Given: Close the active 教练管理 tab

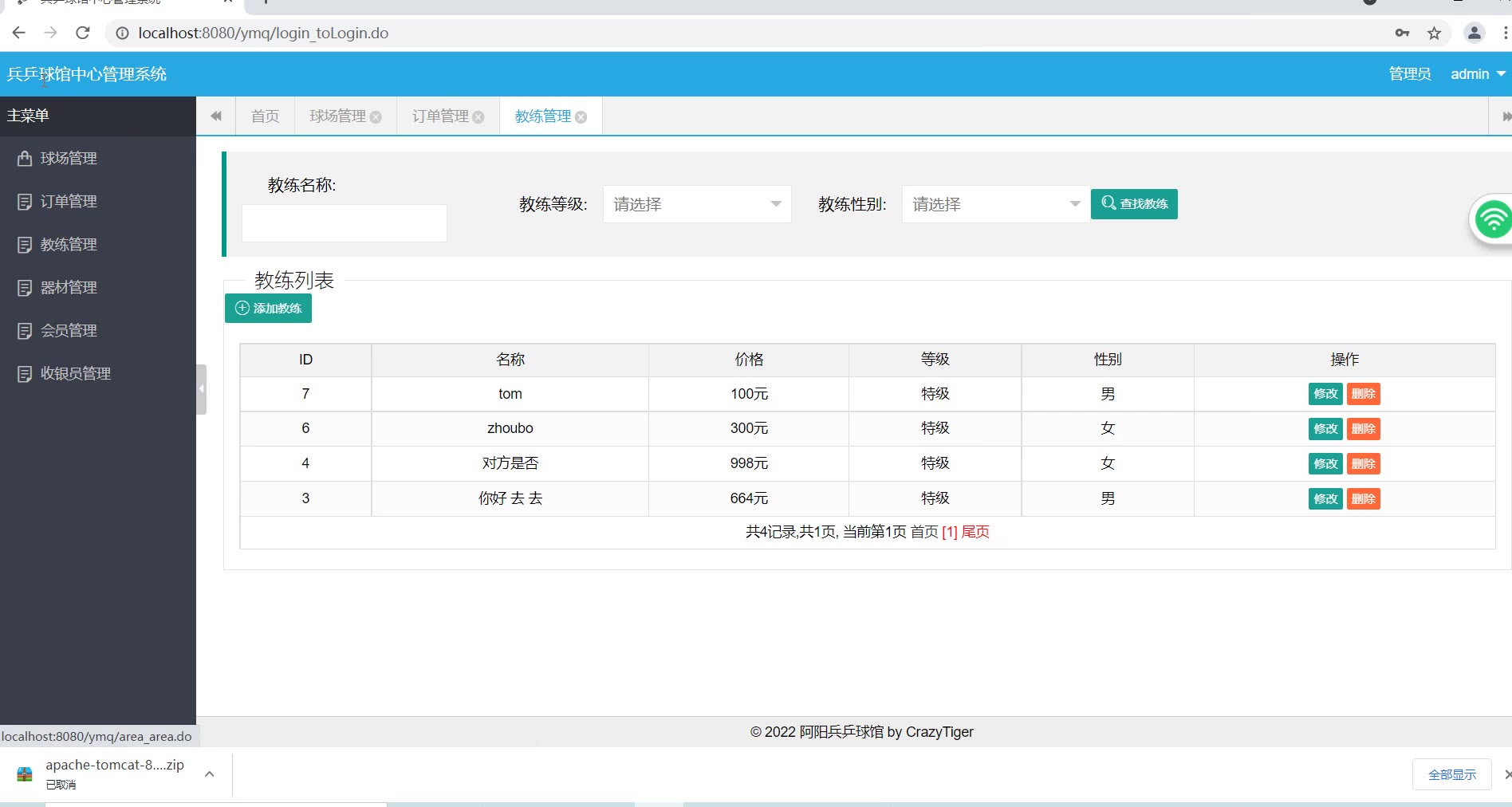Looking at the screenshot, I should pyautogui.click(x=581, y=117).
